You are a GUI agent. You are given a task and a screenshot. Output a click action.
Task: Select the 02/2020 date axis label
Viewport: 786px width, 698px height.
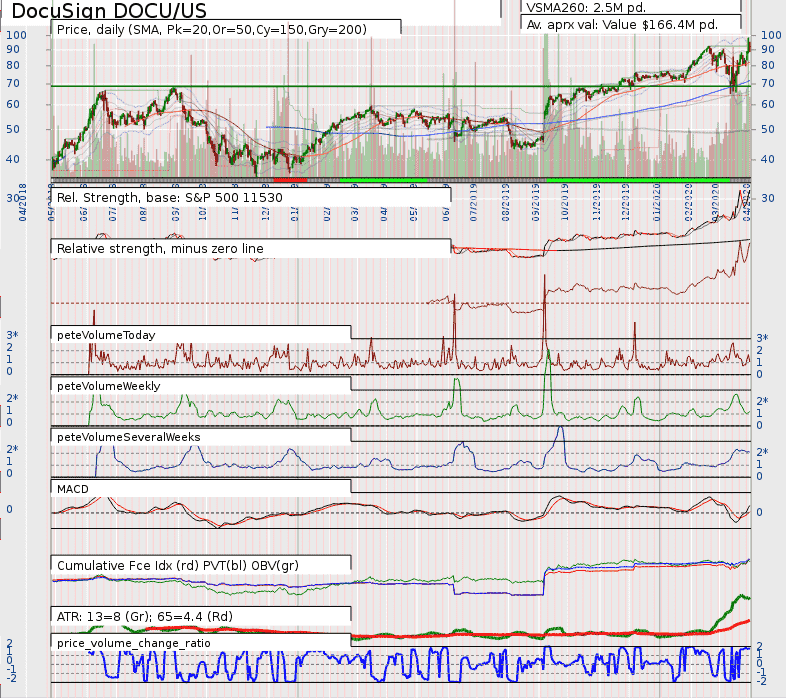[x=688, y=203]
